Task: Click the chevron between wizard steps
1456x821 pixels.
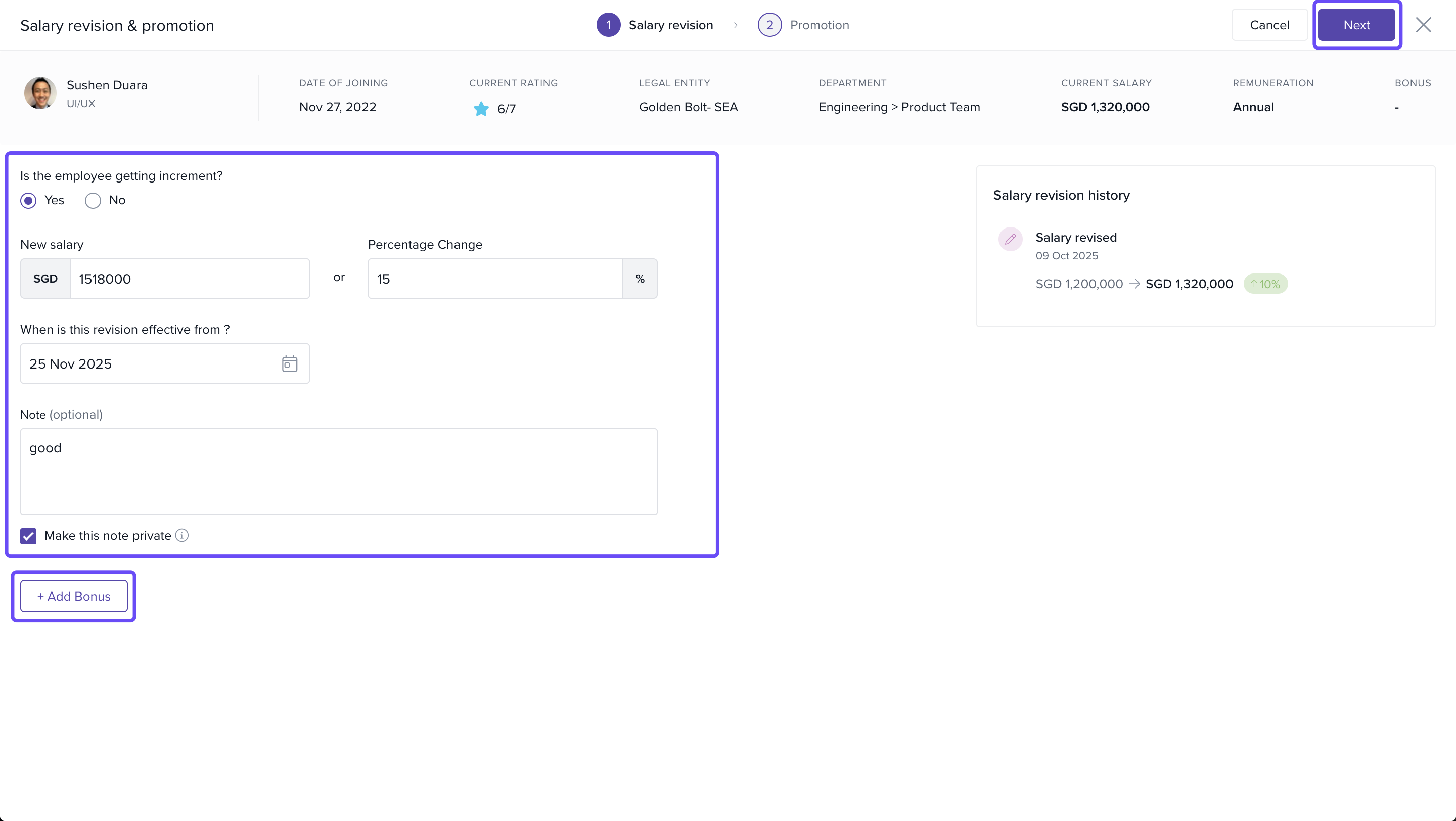Action: (x=736, y=25)
